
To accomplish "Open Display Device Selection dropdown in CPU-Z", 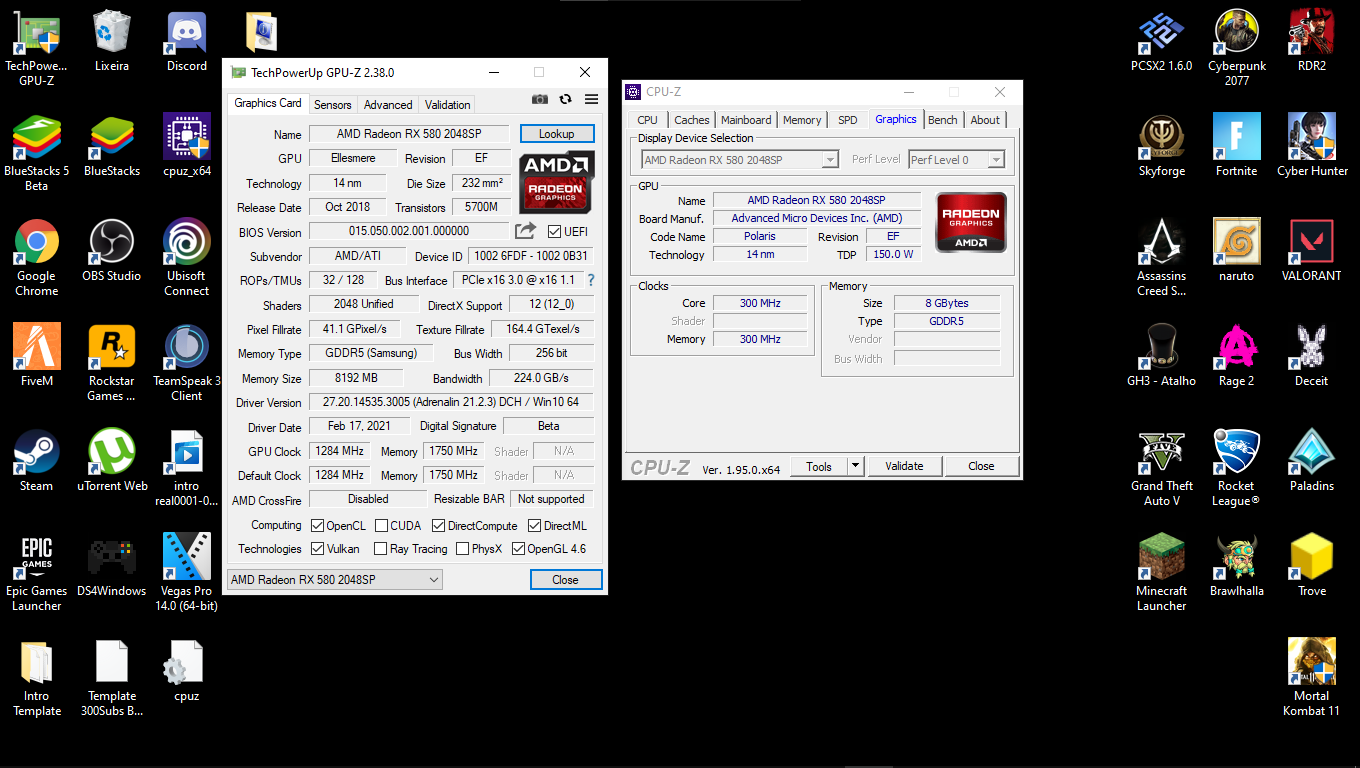I will point(740,160).
